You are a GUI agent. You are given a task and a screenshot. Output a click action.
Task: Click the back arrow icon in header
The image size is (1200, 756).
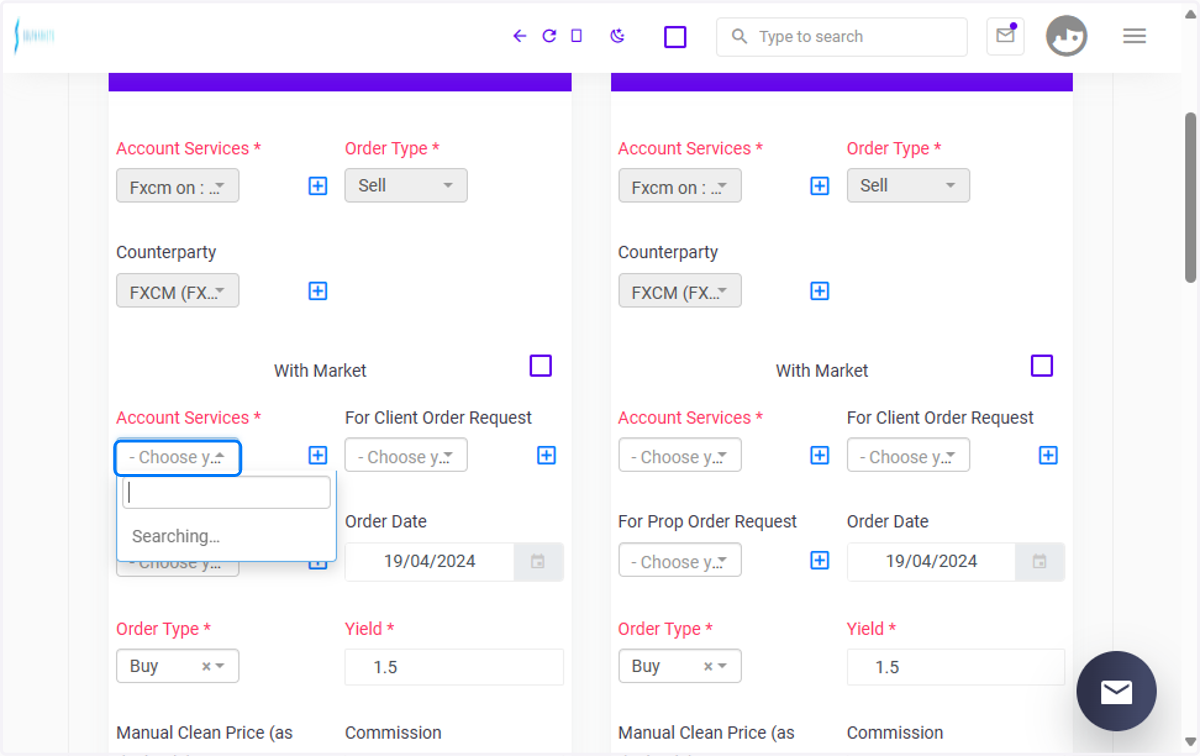tap(519, 36)
